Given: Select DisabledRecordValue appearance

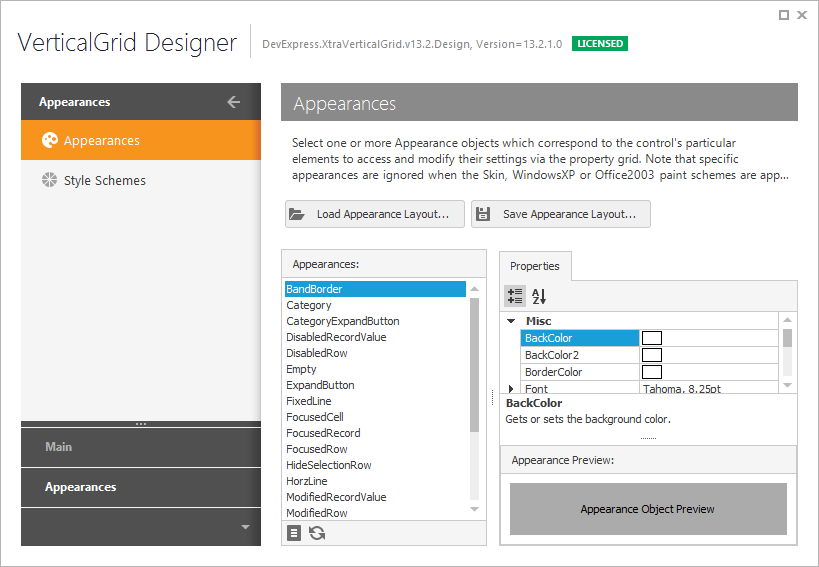Looking at the screenshot, I should pos(375,337).
